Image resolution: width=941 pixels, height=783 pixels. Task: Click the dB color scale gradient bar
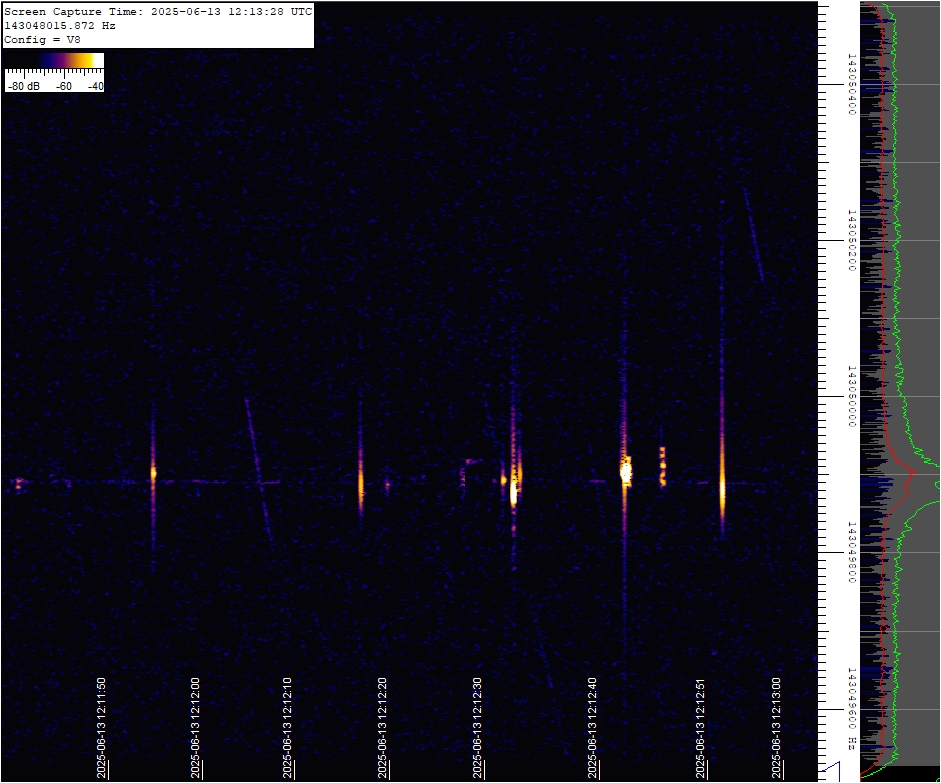pyautogui.click(x=55, y=61)
